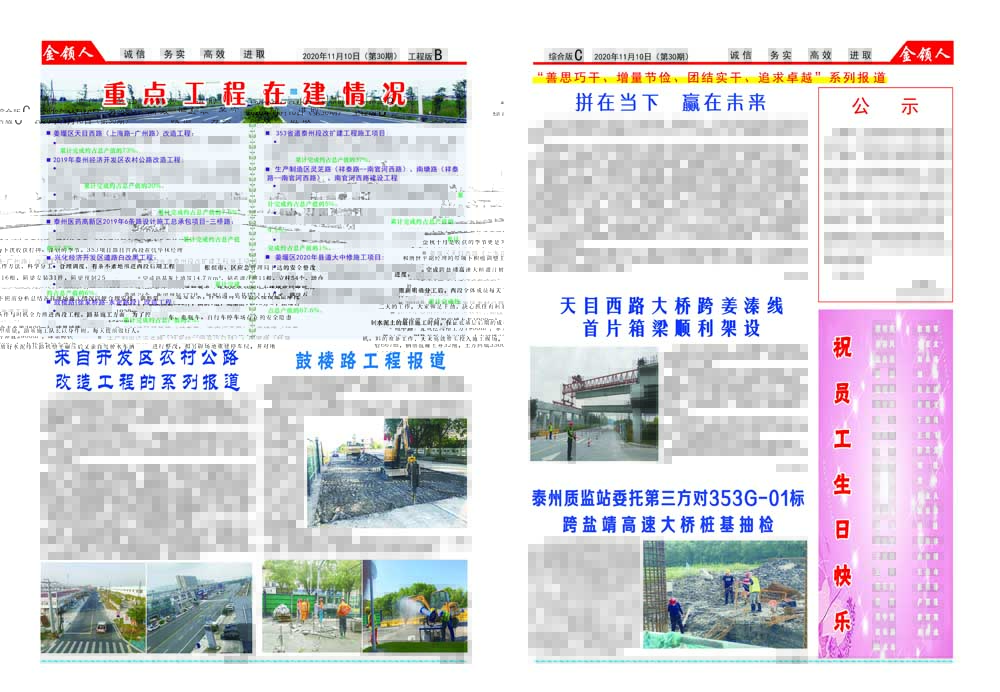
Task: Click 务实 in the left page header
Action: [x=174, y=54]
